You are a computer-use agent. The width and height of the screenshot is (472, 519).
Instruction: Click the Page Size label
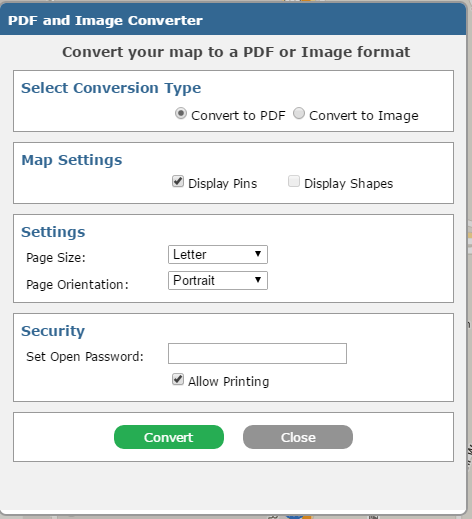coord(56,258)
